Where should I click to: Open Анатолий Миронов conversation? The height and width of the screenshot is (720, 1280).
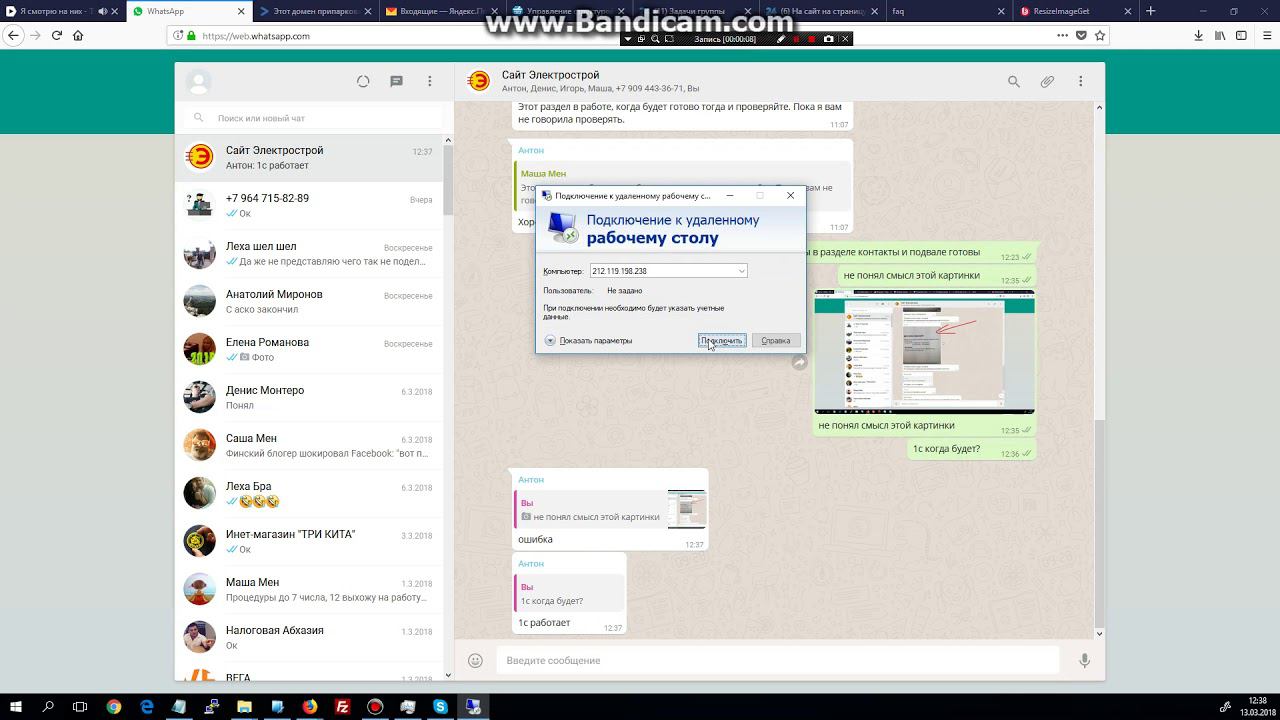point(309,302)
